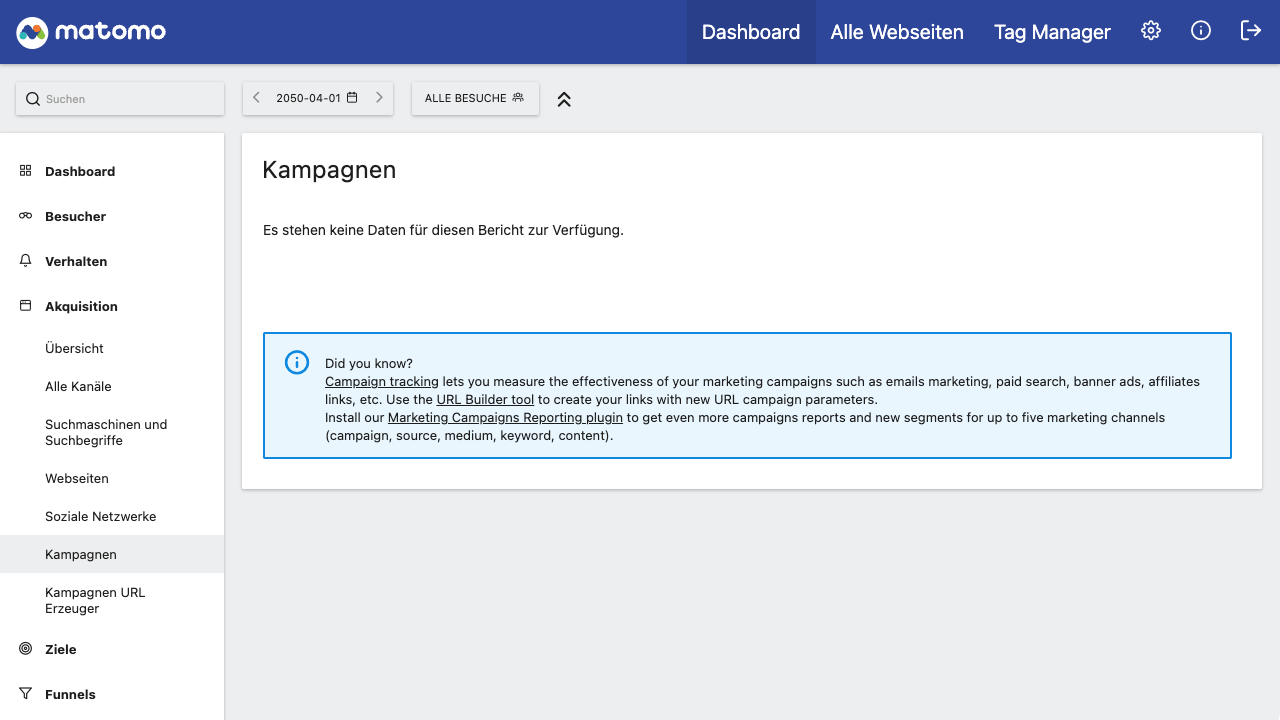Screen dimensions: 1280x720
Task: Expand the Ziele sidebar section
Action: pyautogui.click(x=112, y=649)
